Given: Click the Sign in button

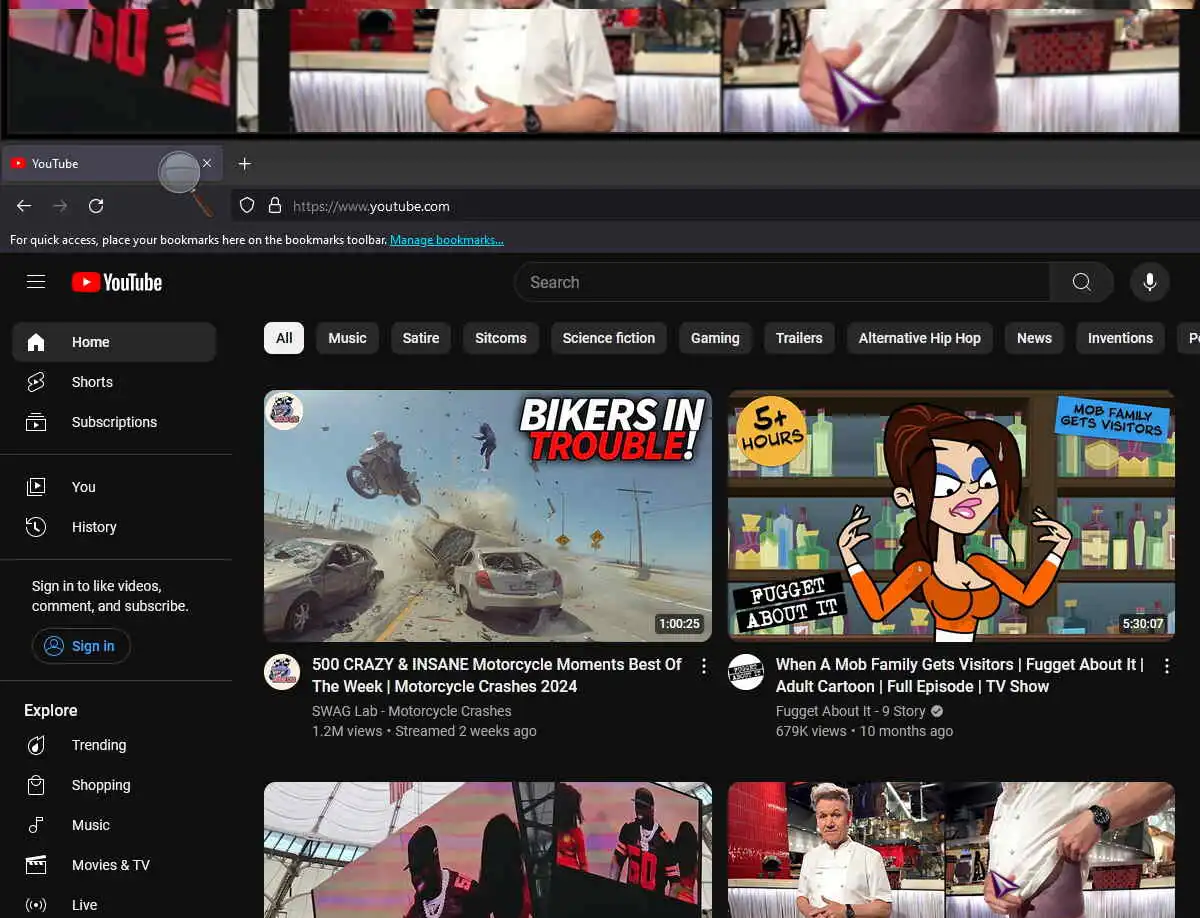Looking at the screenshot, I should tap(81, 646).
